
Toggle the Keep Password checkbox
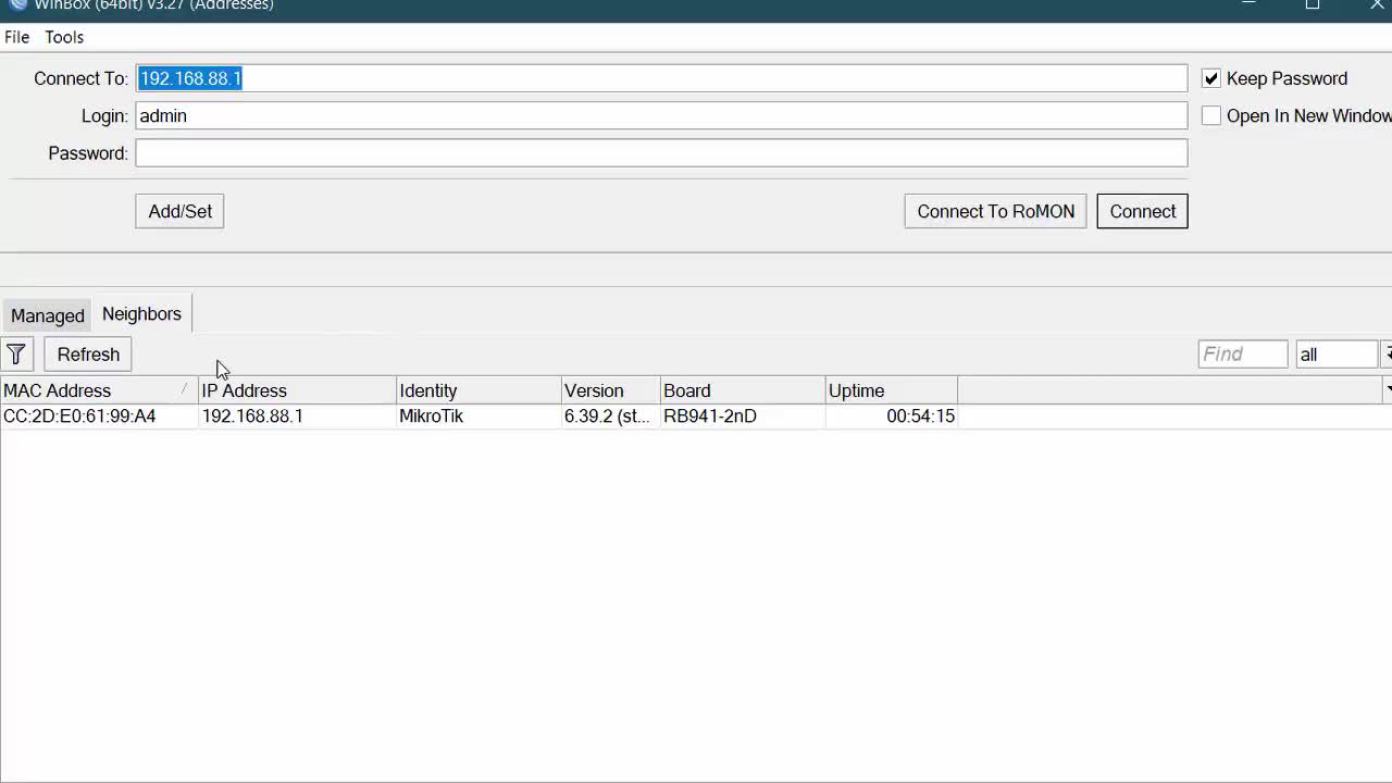(1211, 78)
